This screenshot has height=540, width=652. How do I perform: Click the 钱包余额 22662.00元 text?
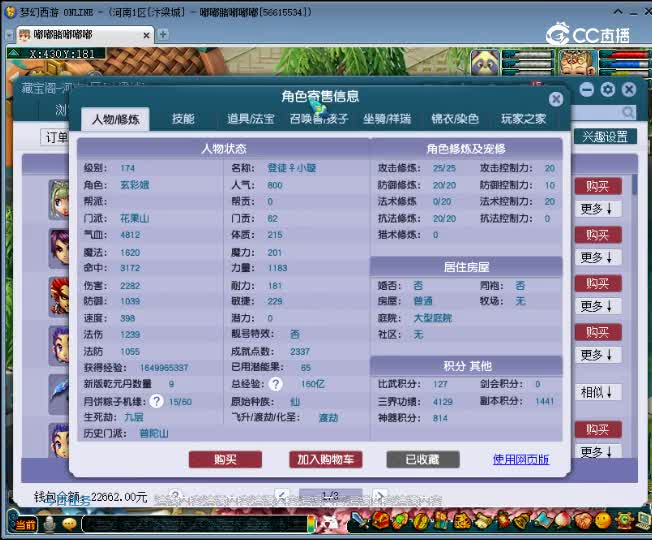coord(91,497)
